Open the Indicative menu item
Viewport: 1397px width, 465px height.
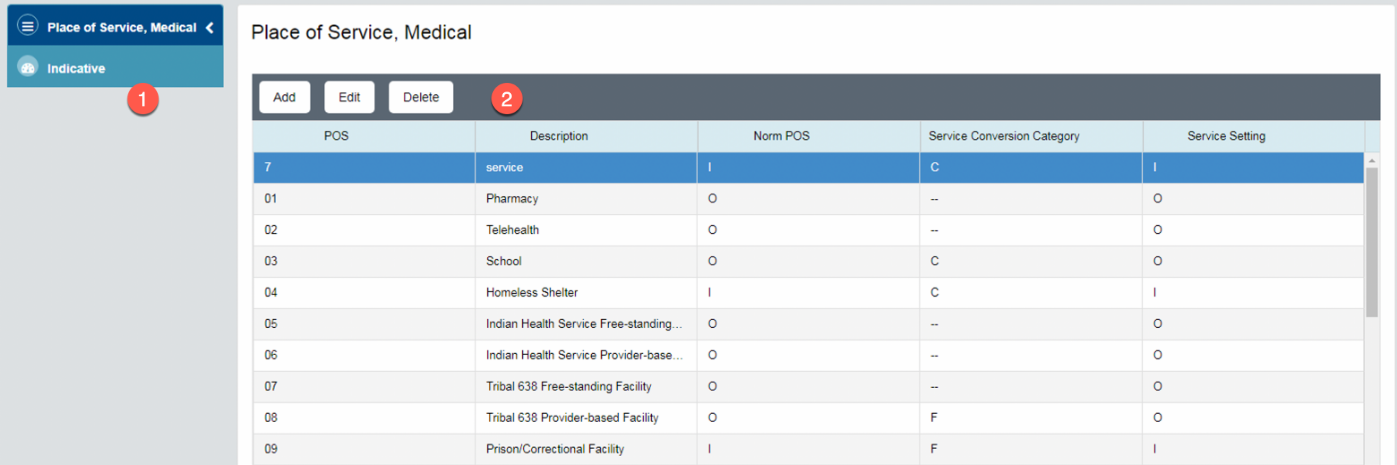pyautogui.click(x=76, y=68)
